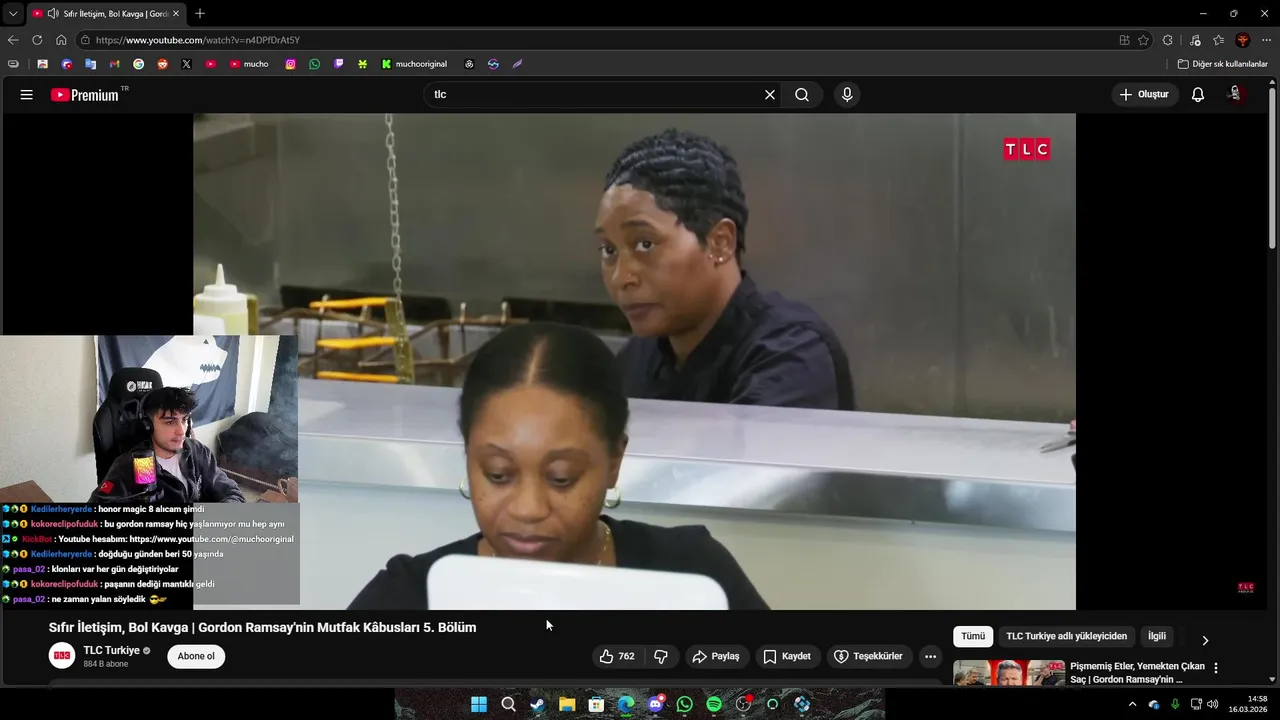
Task: Open the YouTube hamburger guide menu
Action: [27, 95]
